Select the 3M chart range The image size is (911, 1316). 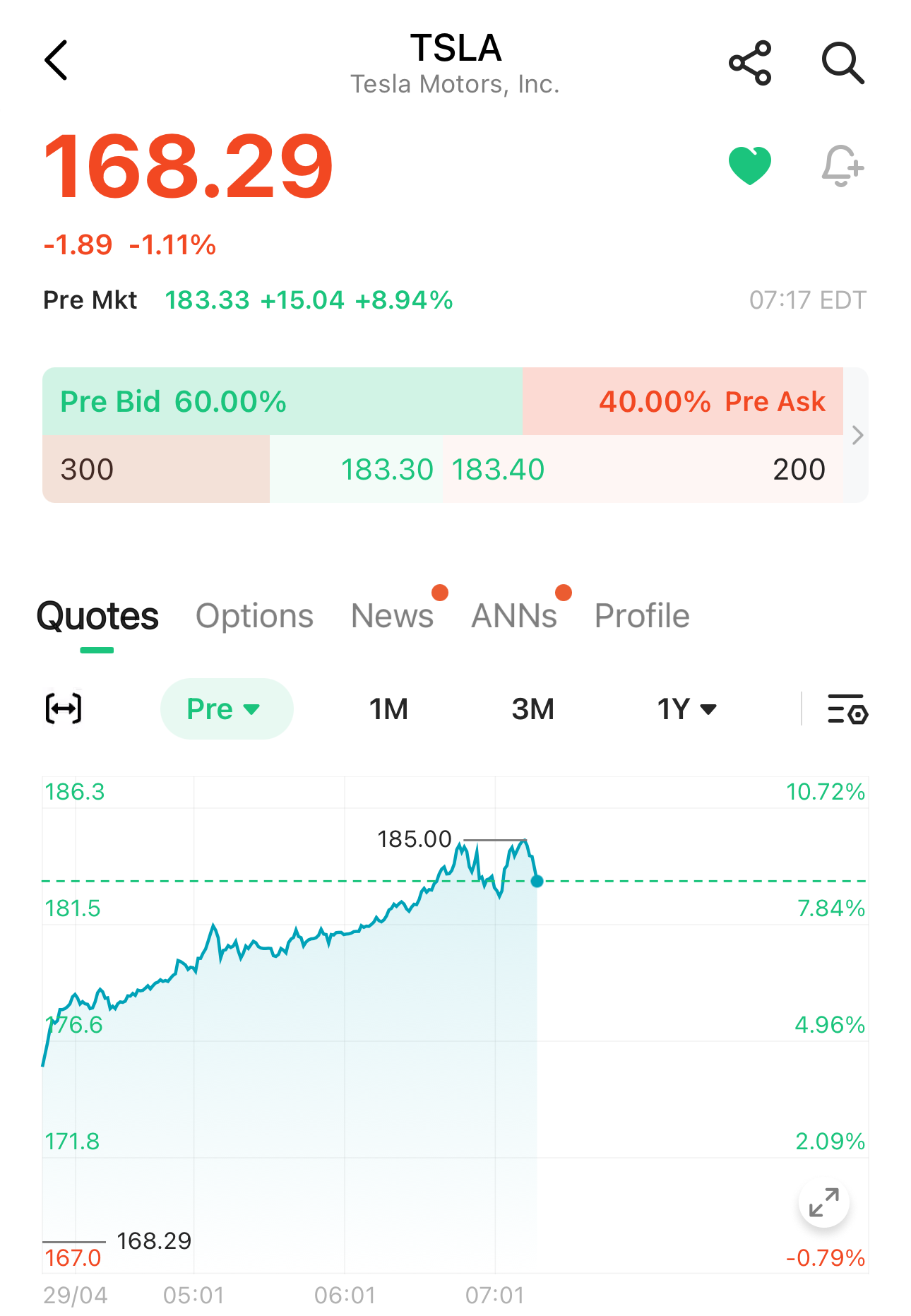click(532, 709)
